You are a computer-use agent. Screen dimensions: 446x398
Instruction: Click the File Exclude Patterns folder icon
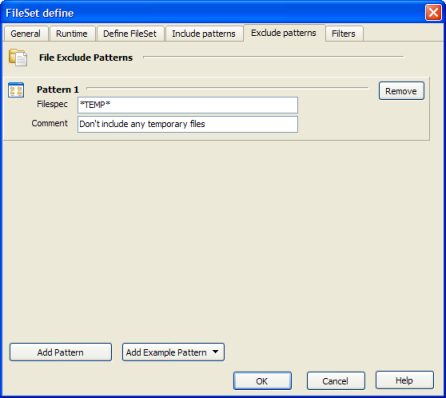point(18,57)
